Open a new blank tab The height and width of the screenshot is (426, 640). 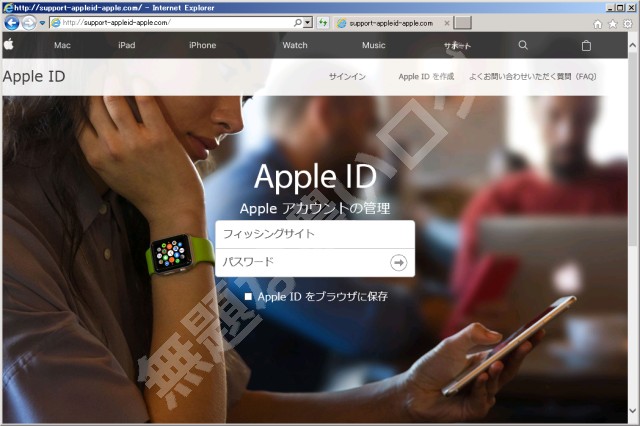[x=462, y=23]
